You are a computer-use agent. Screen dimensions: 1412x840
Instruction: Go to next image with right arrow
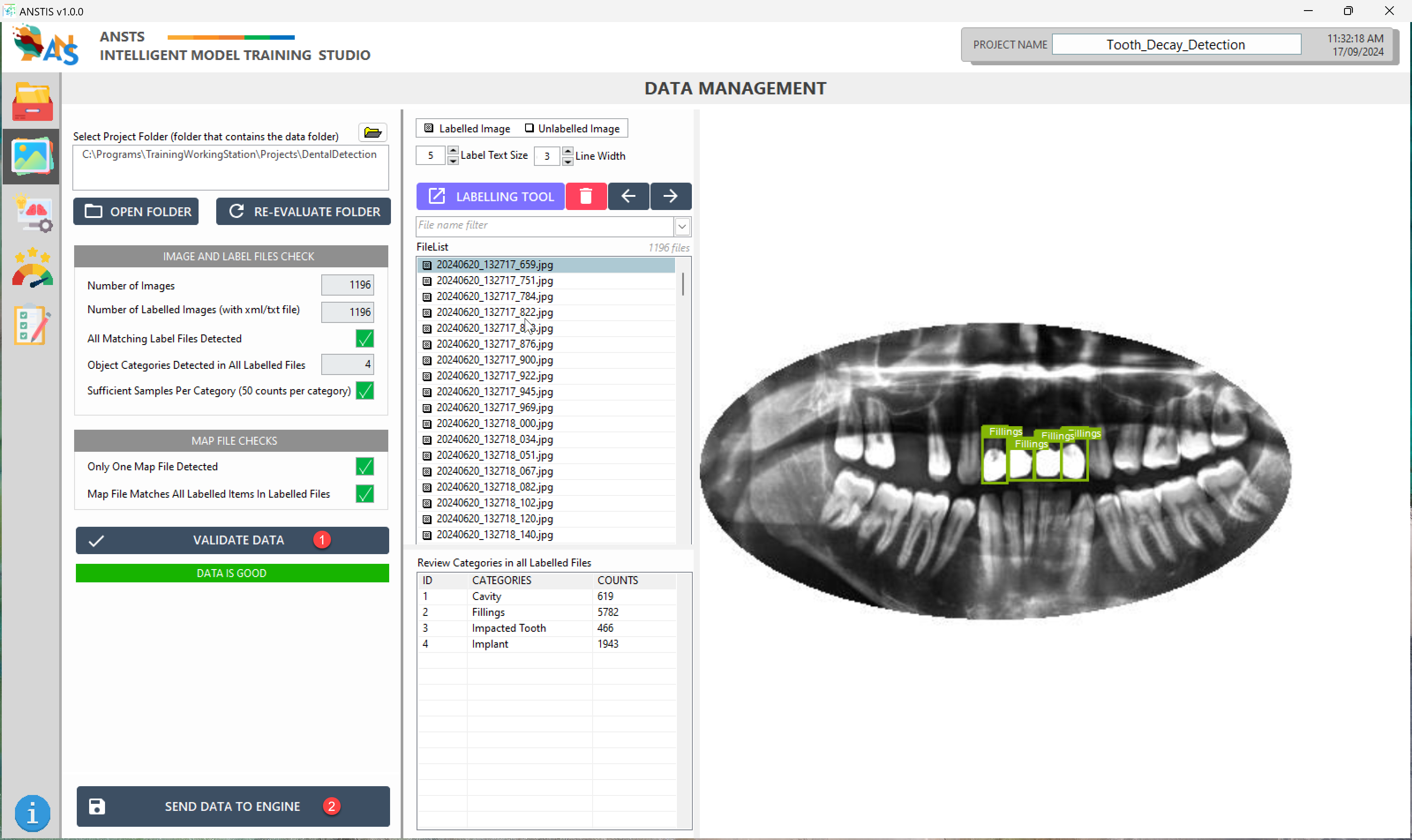(x=670, y=196)
